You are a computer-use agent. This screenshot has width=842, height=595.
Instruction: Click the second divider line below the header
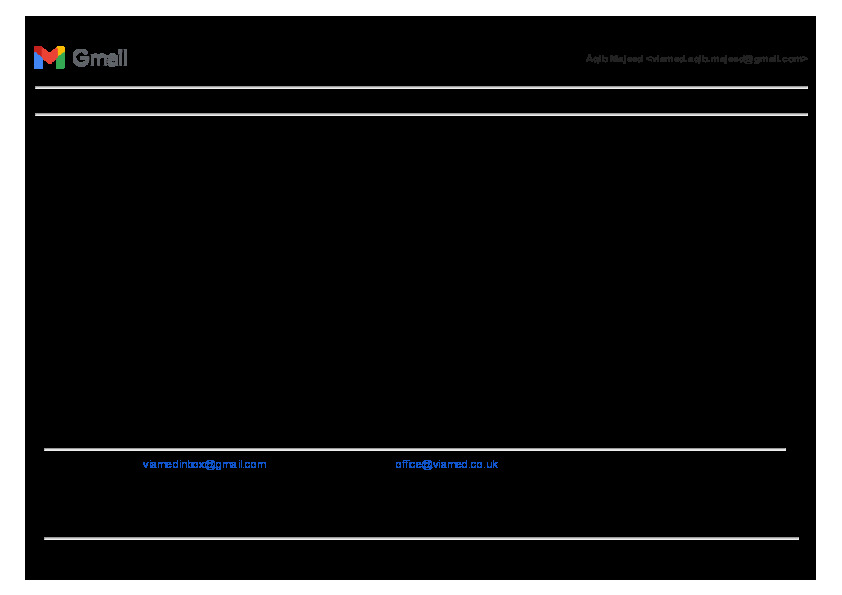pos(420,115)
